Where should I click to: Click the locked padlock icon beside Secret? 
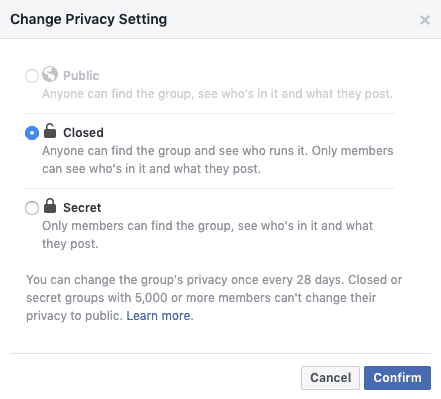50,206
